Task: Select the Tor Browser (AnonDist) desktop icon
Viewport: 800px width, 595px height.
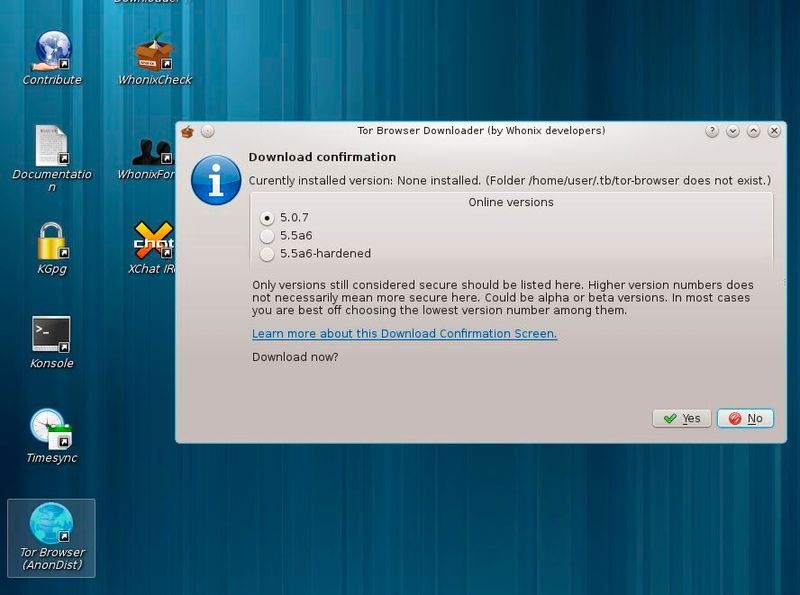Action: (52, 538)
